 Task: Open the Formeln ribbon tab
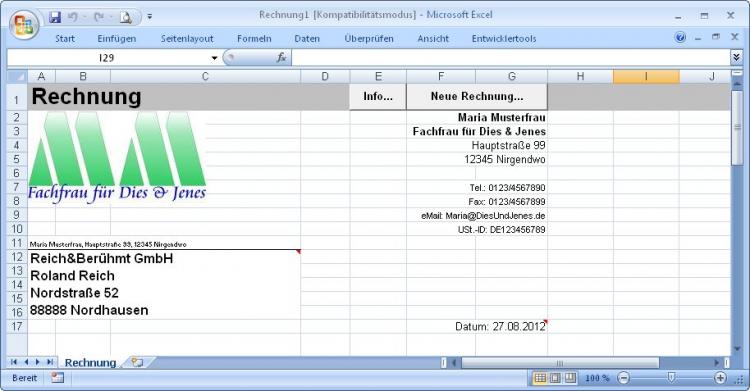(x=254, y=39)
